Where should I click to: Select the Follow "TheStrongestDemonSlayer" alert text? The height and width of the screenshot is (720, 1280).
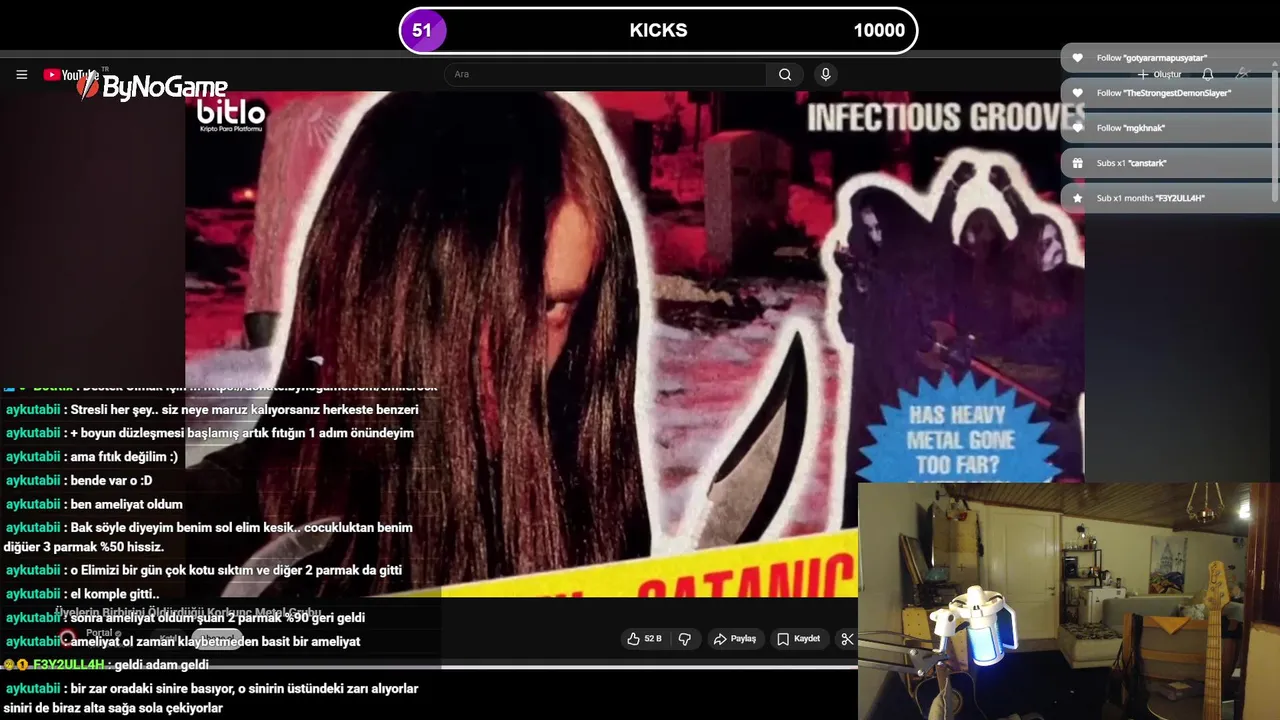click(x=1164, y=93)
